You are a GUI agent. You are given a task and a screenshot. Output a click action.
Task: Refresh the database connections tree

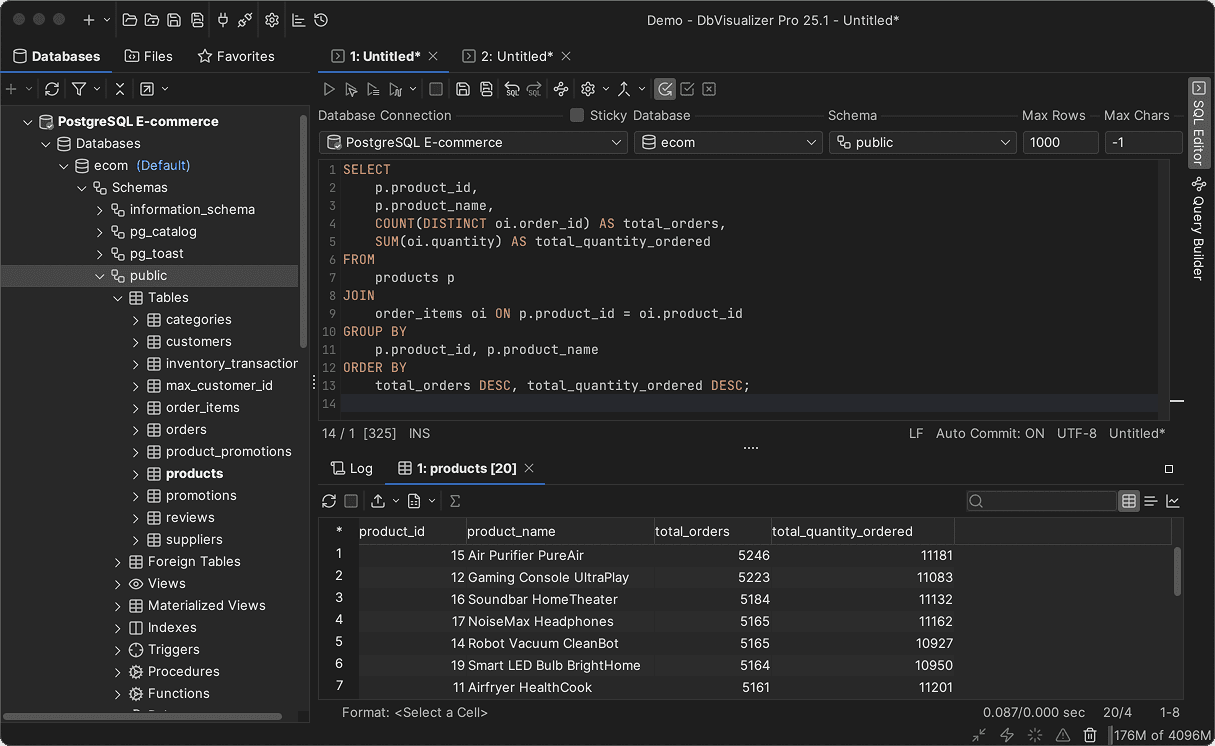(x=51, y=88)
